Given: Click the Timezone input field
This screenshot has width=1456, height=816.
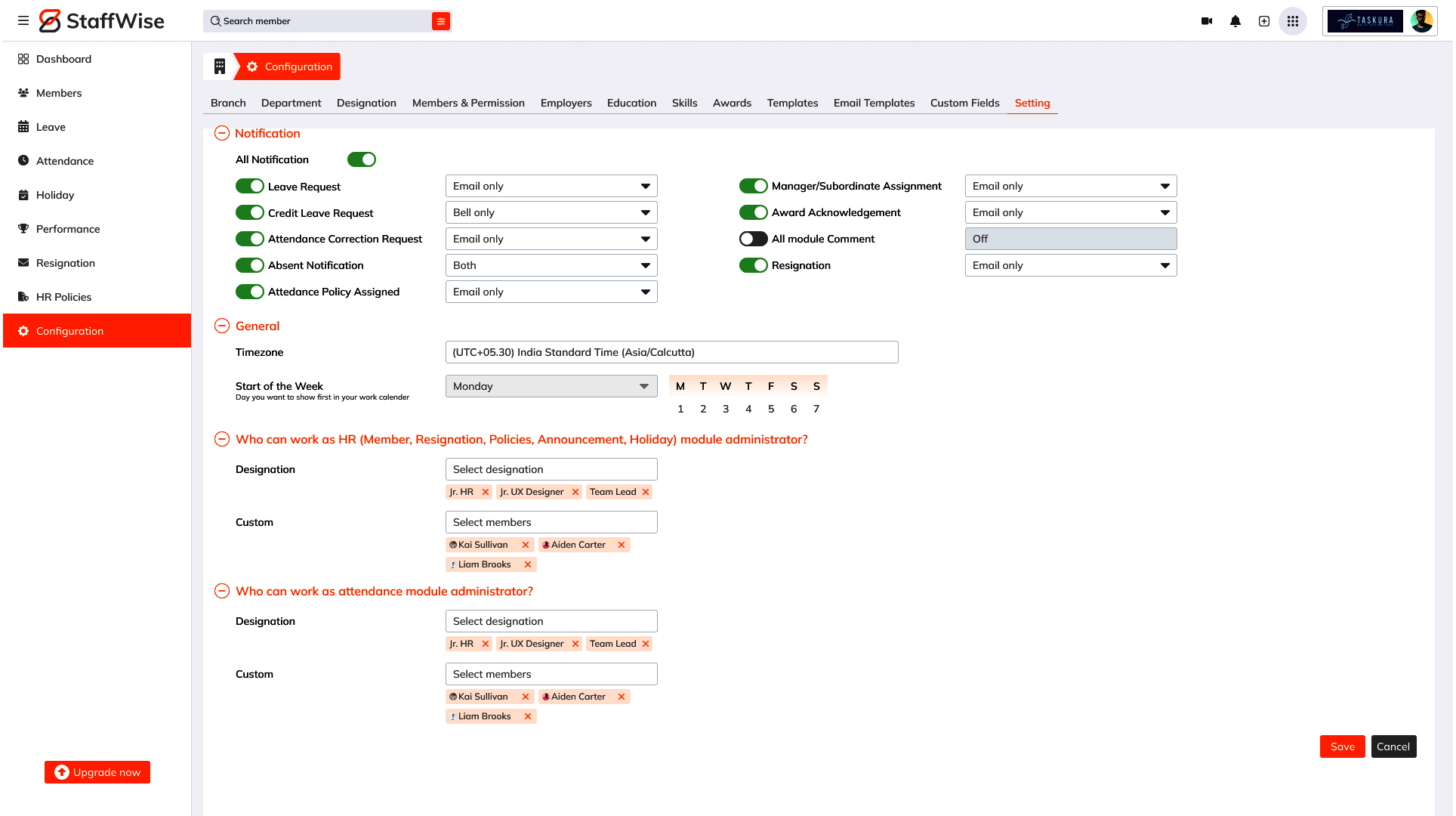Looking at the screenshot, I should [671, 352].
